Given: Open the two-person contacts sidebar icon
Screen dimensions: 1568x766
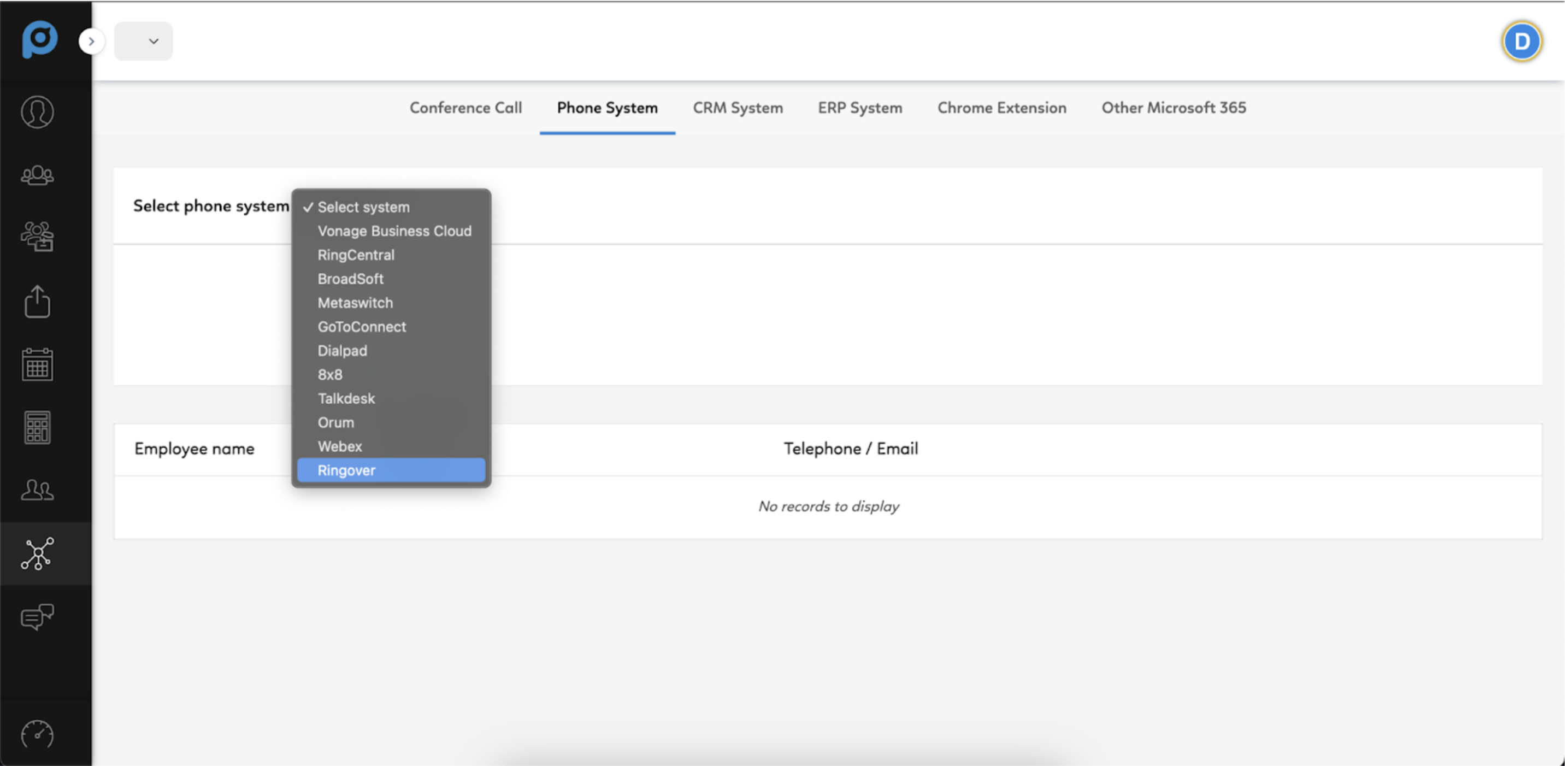Looking at the screenshot, I should (x=38, y=490).
